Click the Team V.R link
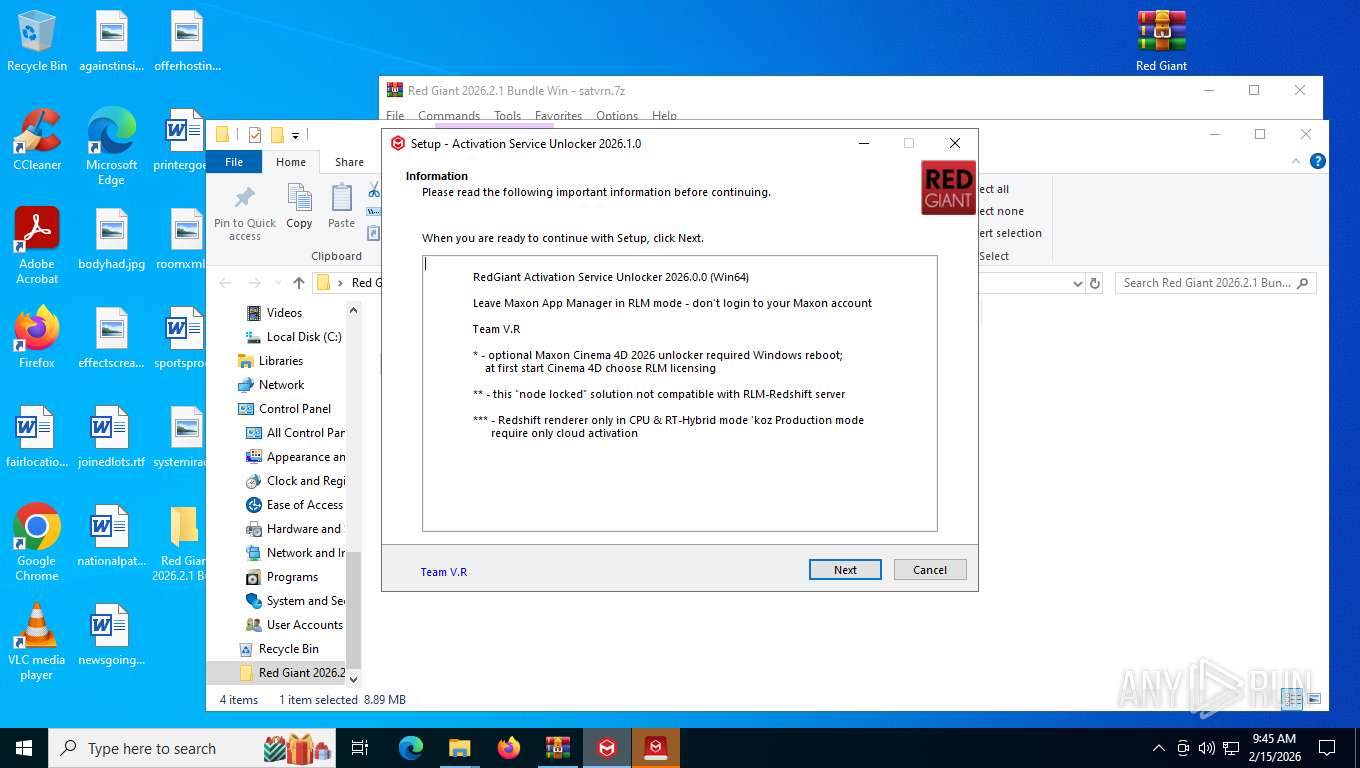Screen dimensions: 1360x768 pos(444,572)
